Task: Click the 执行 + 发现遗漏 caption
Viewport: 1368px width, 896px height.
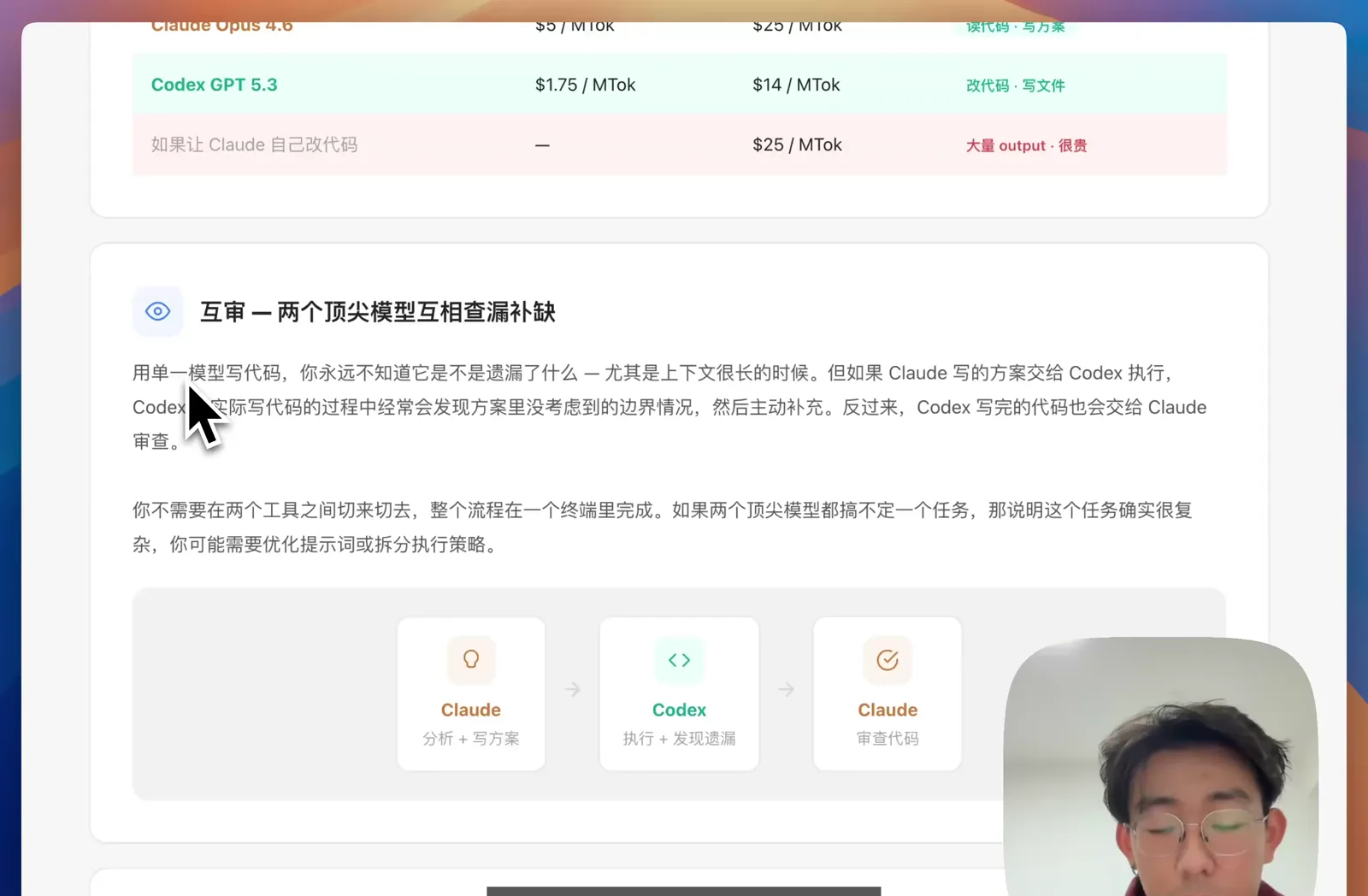Action: [680, 739]
